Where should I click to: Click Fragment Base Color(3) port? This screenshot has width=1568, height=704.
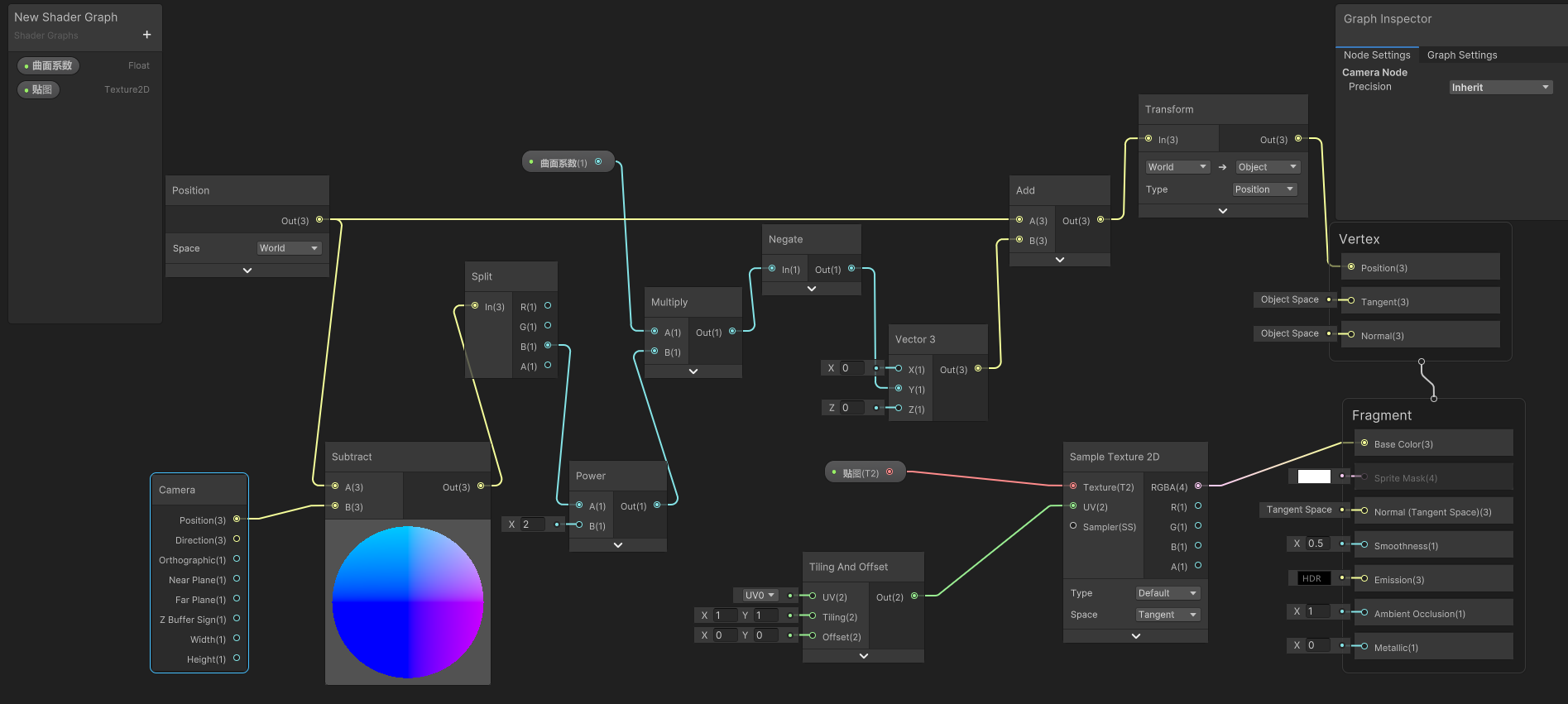(1364, 443)
